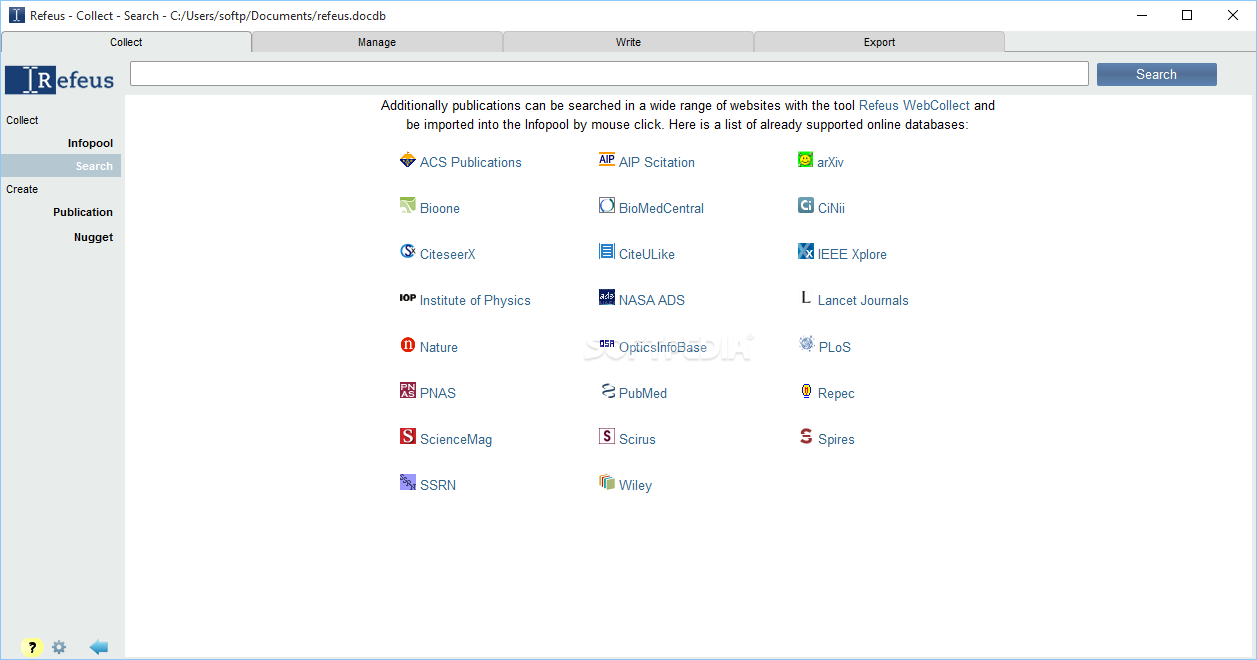Open the arXiv link
Image resolution: width=1257 pixels, height=660 pixels.
click(831, 162)
